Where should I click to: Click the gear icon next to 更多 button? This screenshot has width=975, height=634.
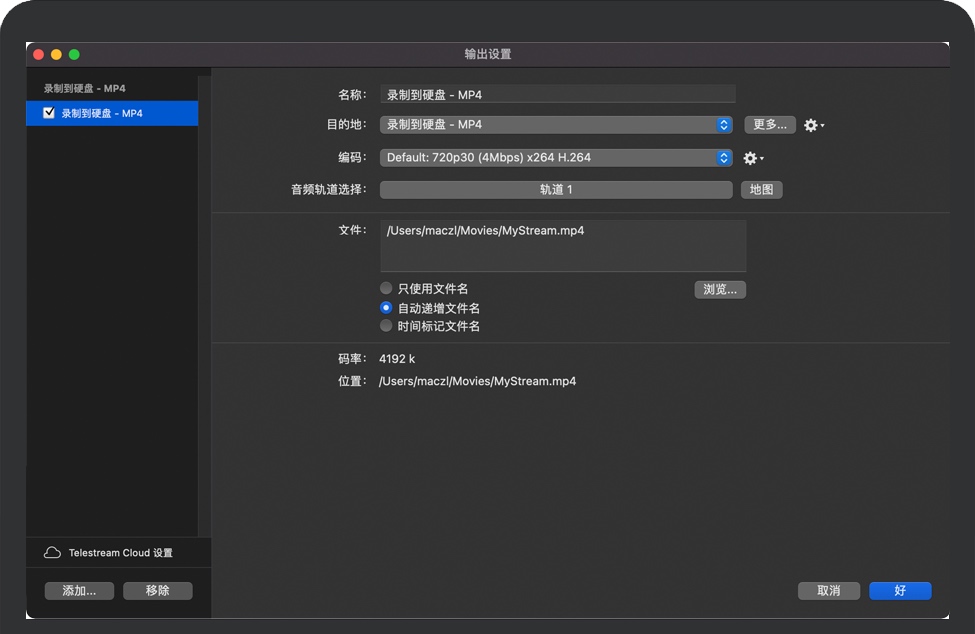point(812,126)
